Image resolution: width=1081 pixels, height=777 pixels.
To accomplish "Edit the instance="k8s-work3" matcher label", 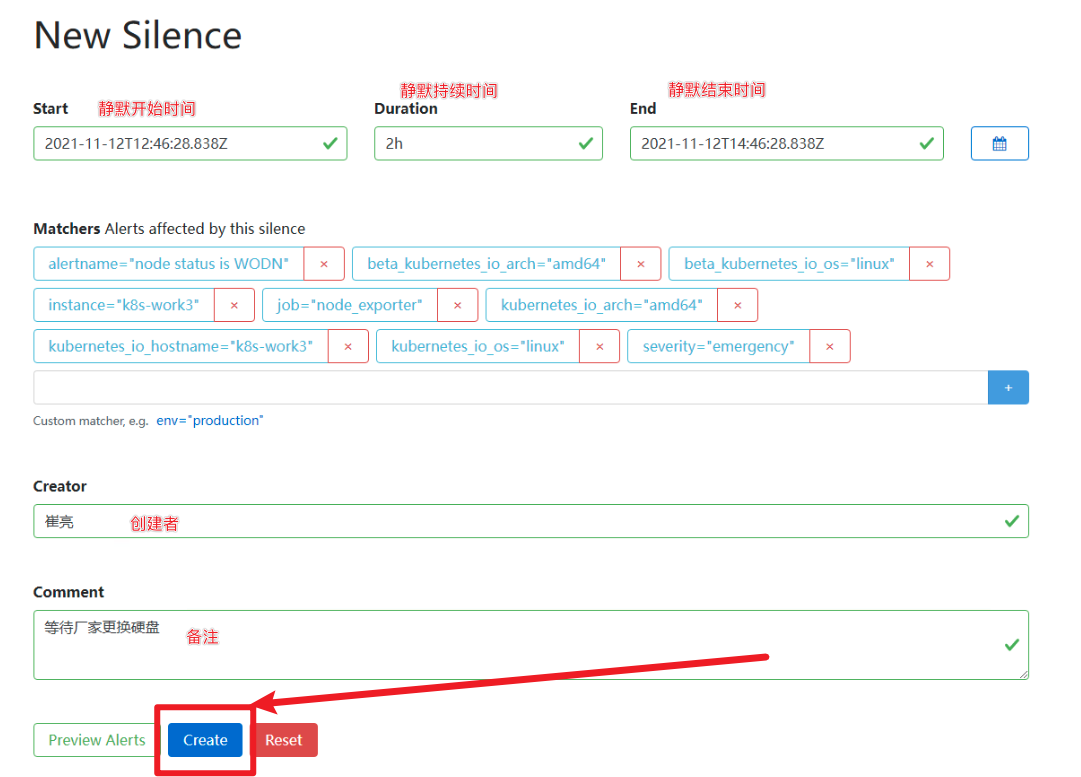I will tap(123, 305).
